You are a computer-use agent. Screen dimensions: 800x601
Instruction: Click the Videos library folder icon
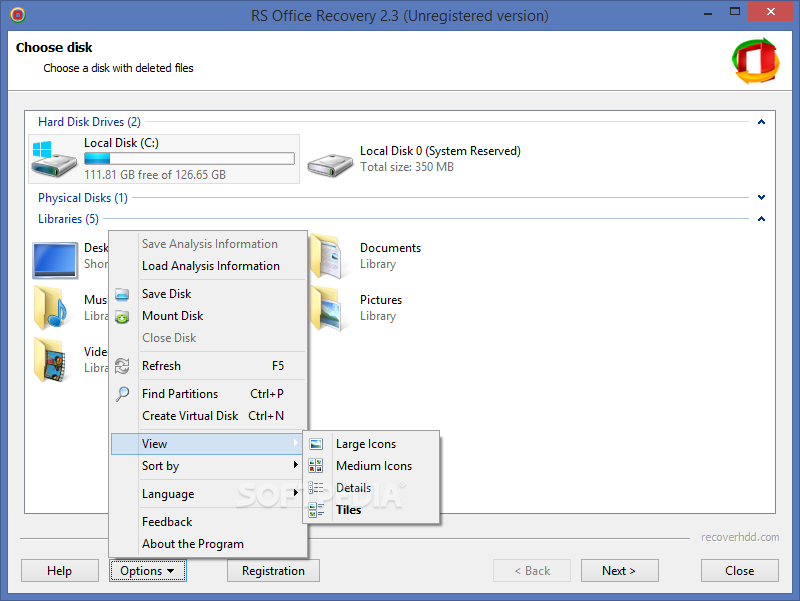51,359
